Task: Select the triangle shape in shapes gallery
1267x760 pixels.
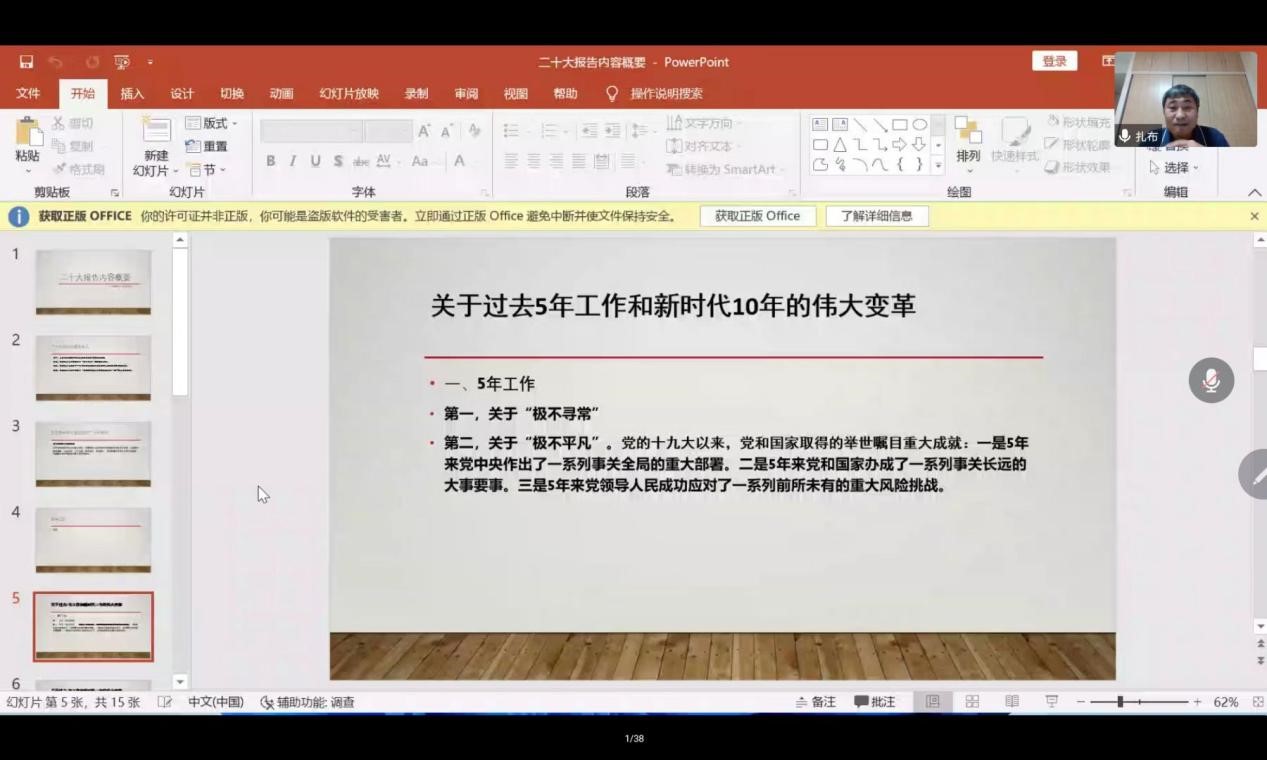Action: pyautogui.click(x=840, y=145)
